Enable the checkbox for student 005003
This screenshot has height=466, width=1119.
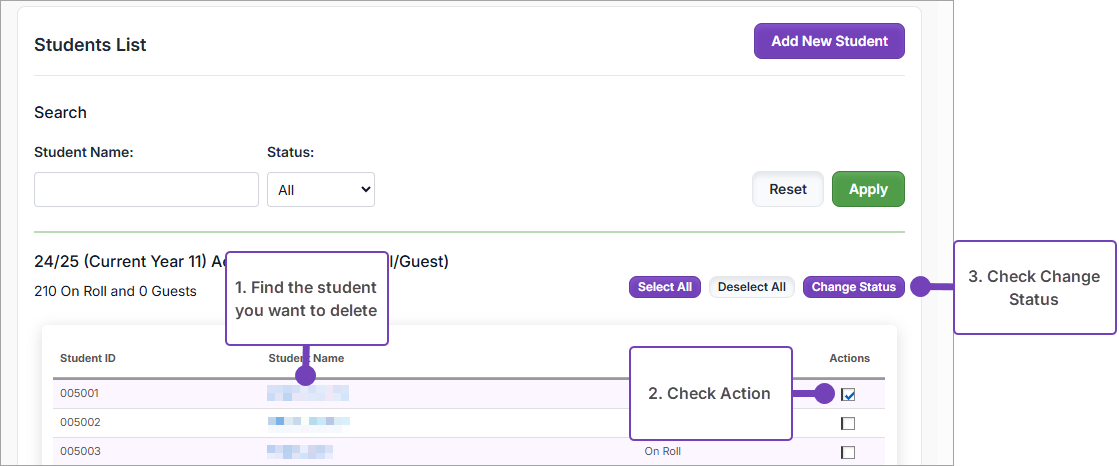pyautogui.click(x=848, y=452)
